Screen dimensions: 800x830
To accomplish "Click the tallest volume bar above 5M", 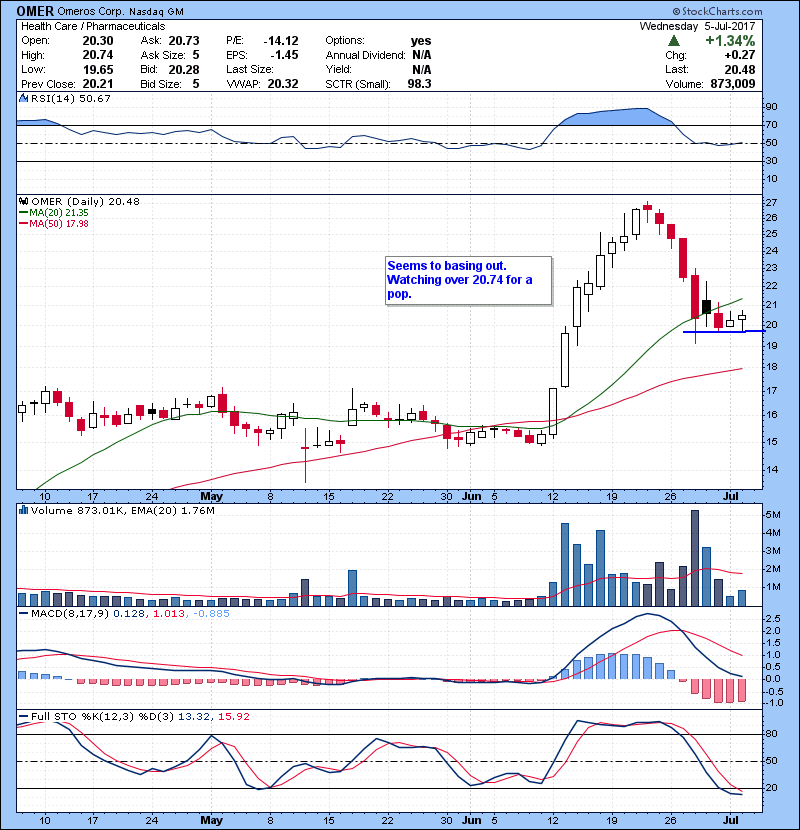I will 695,558.
